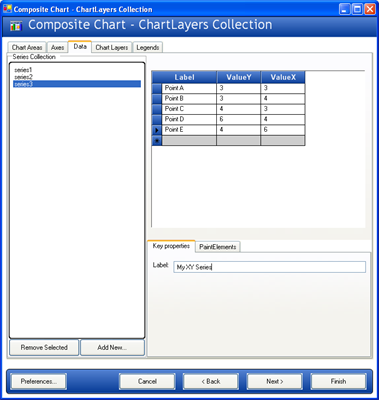Open the Axes tab
This screenshot has width=379, height=400.
coord(57,47)
